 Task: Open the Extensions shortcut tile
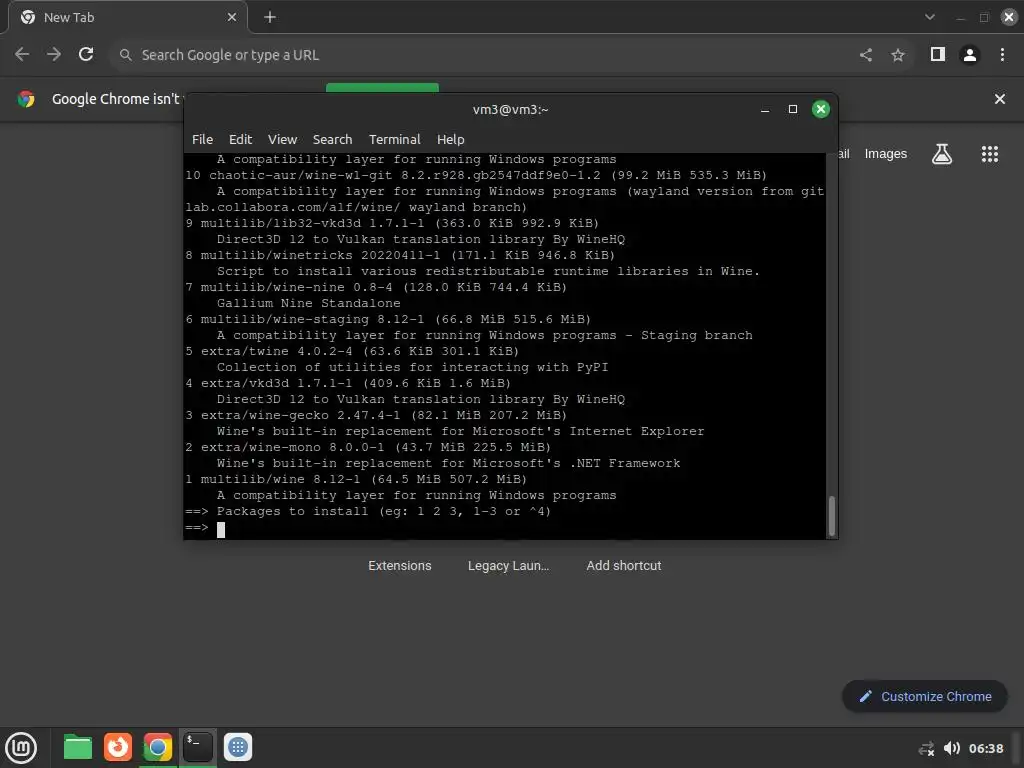[x=400, y=566]
